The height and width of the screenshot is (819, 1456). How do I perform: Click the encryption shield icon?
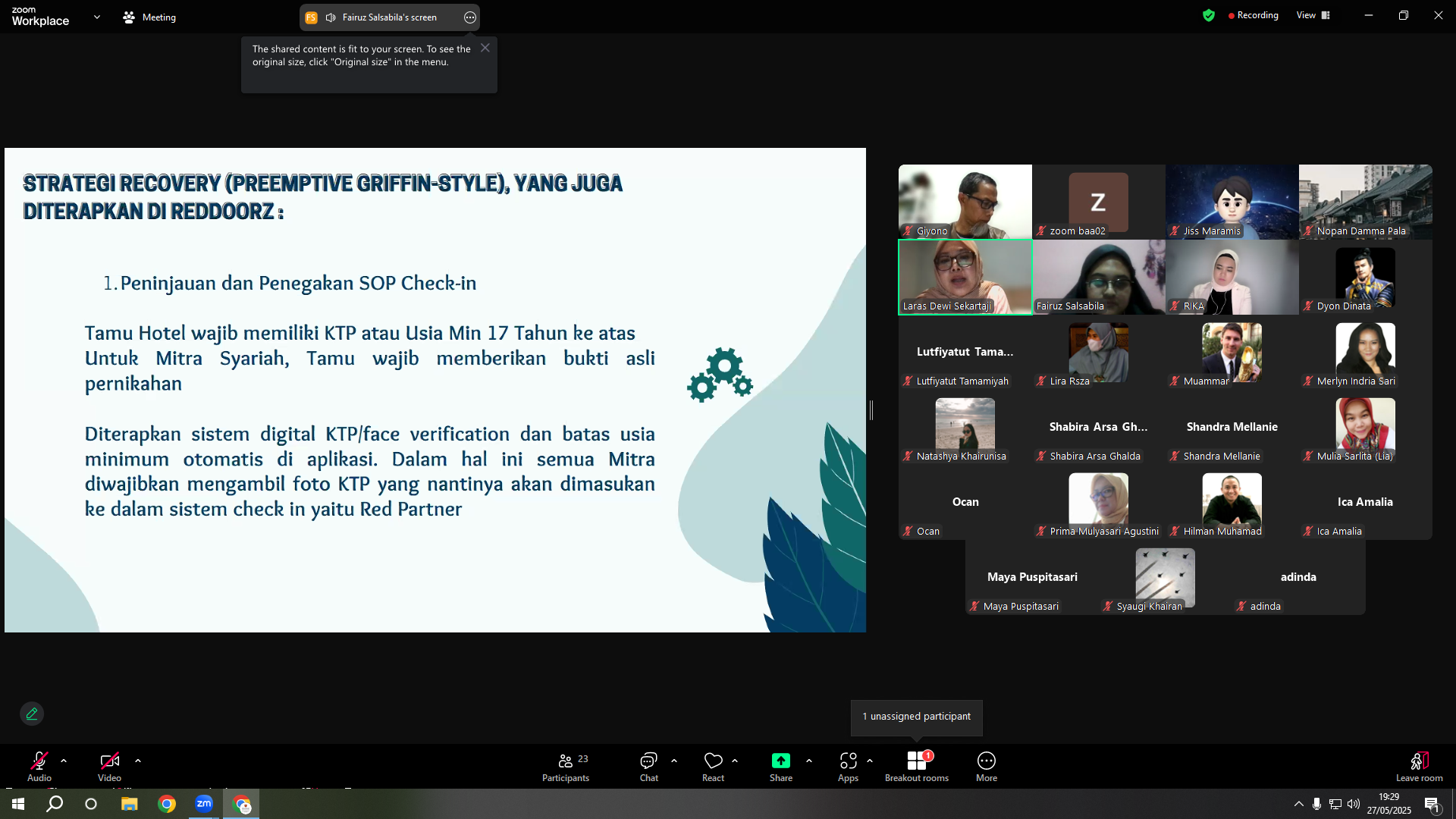pyautogui.click(x=1209, y=15)
